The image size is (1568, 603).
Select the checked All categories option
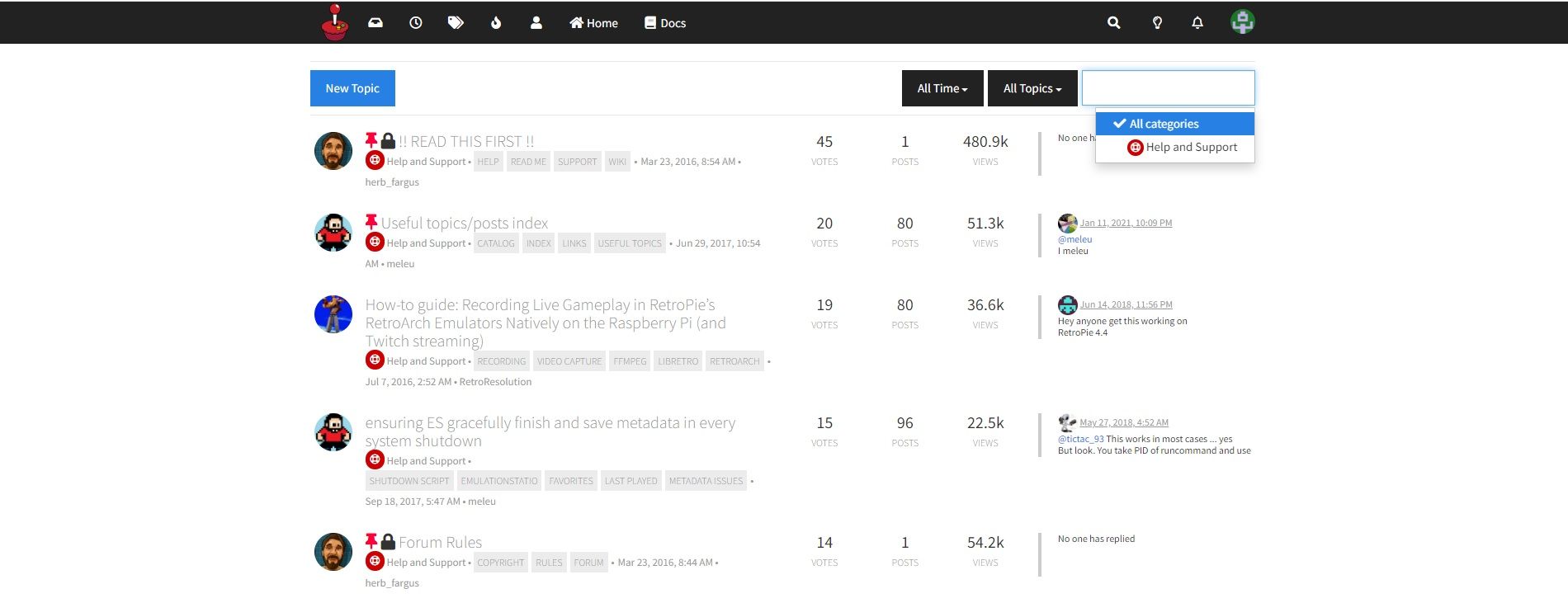coord(1164,124)
